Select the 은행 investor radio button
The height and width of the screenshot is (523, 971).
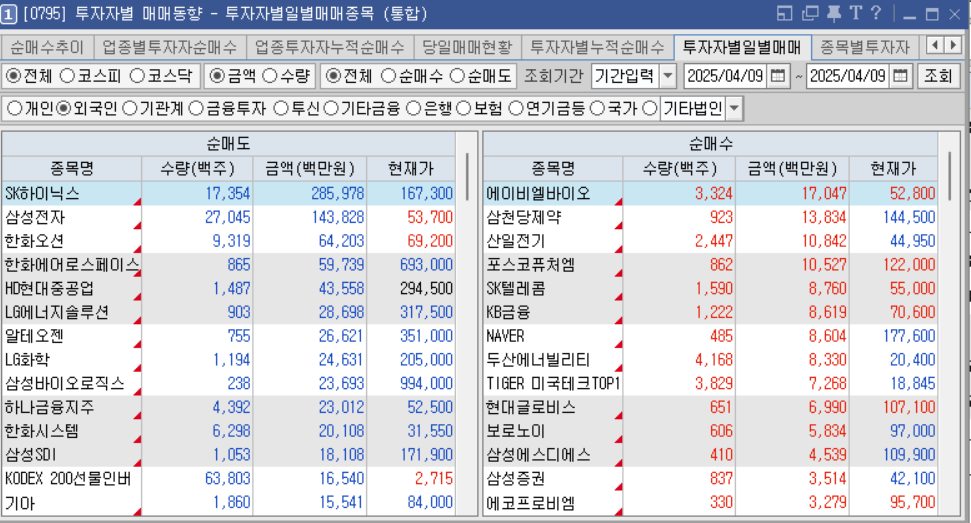(x=414, y=109)
